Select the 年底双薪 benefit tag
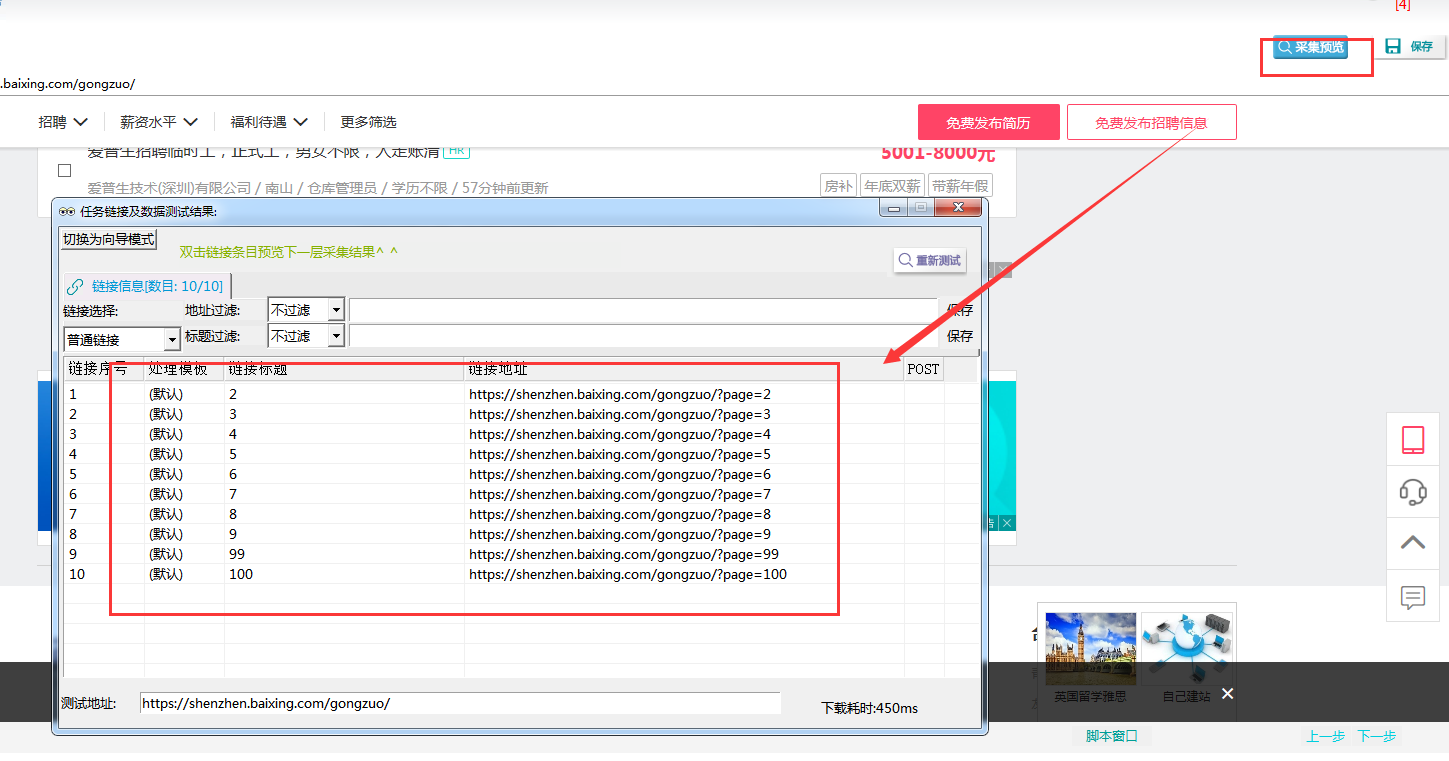The height and width of the screenshot is (761, 1449). [891, 186]
